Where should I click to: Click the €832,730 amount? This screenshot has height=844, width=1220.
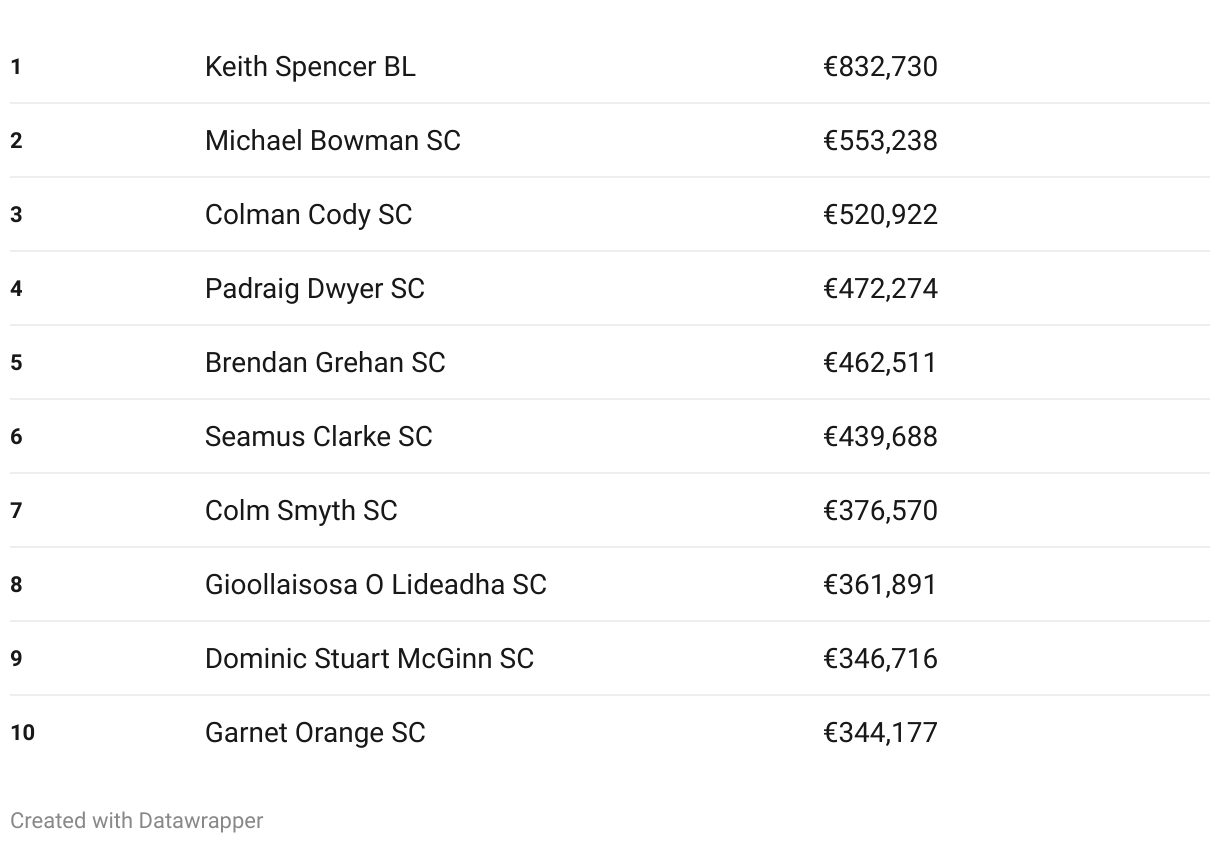point(880,67)
